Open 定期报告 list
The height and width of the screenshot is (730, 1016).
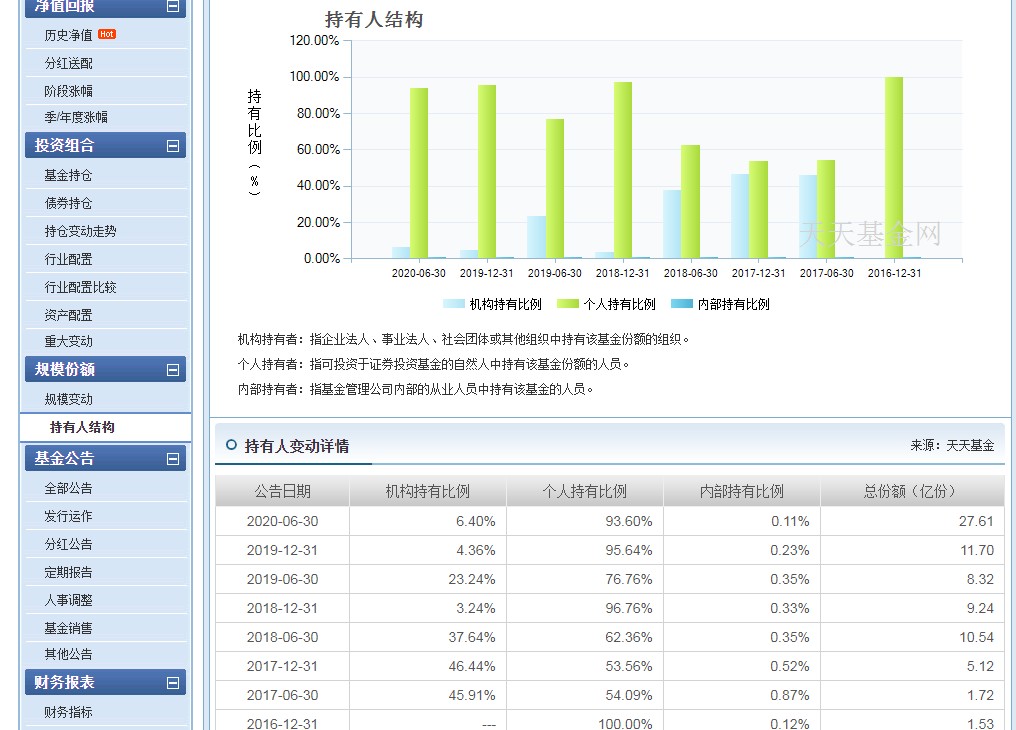pyautogui.click(x=69, y=572)
